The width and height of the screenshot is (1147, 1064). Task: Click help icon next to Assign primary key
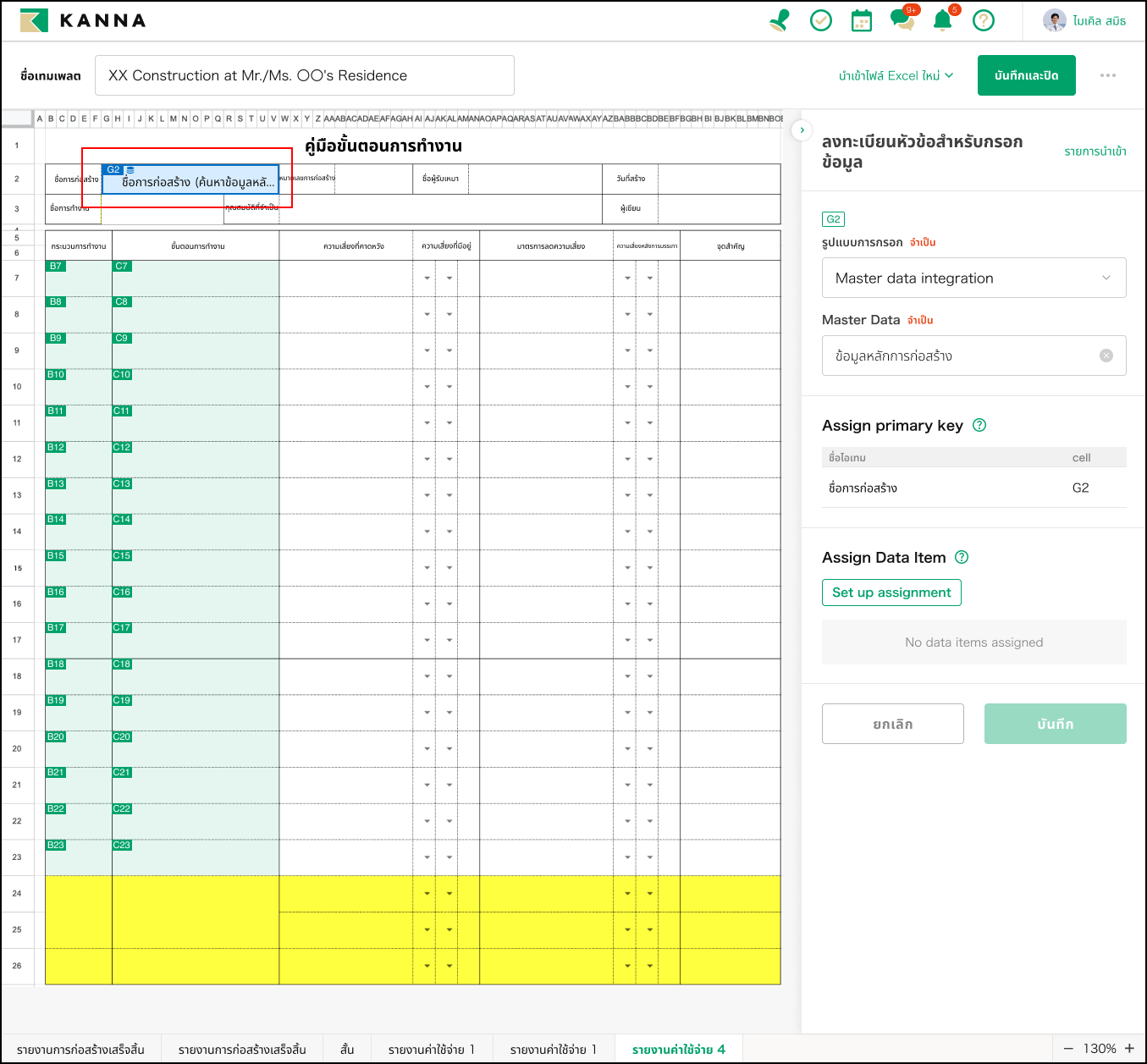tap(979, 425)
